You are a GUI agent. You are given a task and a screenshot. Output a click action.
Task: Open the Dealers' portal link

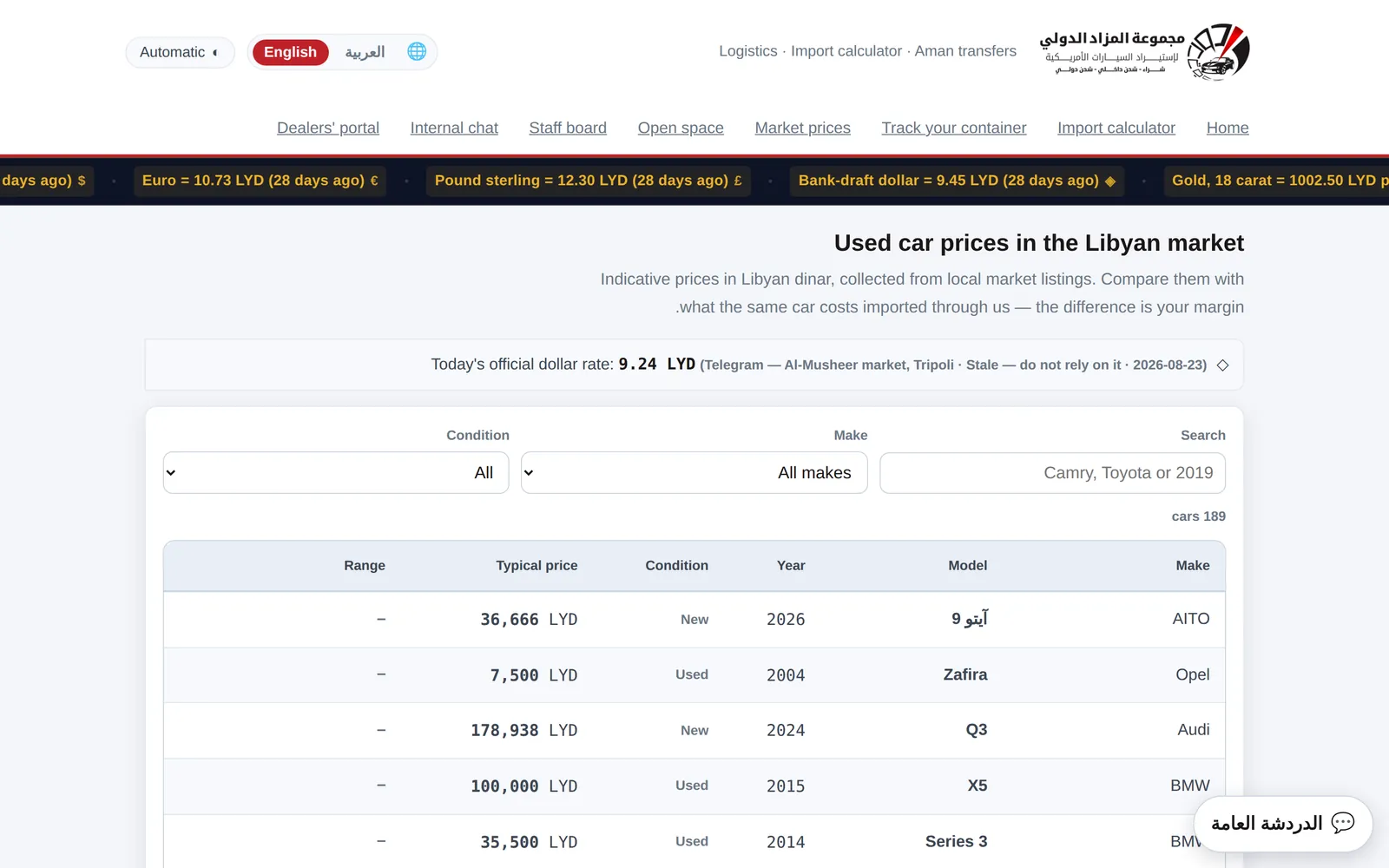pyautogui.click(x=328, y=128)
